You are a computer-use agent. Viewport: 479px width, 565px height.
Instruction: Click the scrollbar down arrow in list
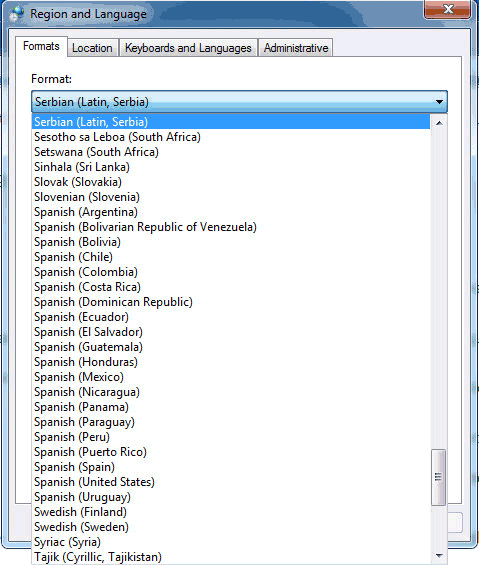pos(439,555)
